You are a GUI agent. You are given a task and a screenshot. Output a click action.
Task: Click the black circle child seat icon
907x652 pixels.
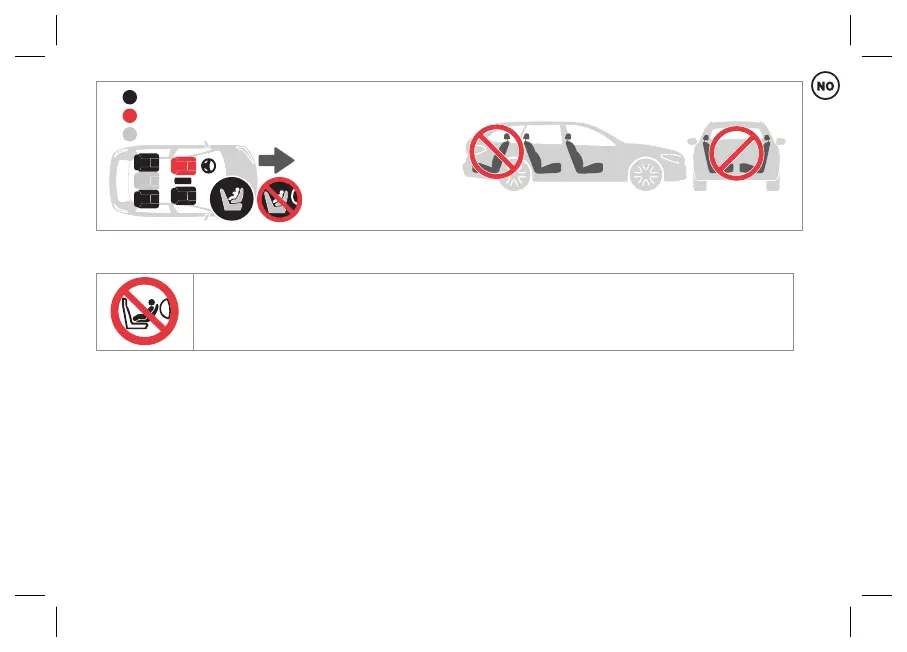(x=231, y=198)
